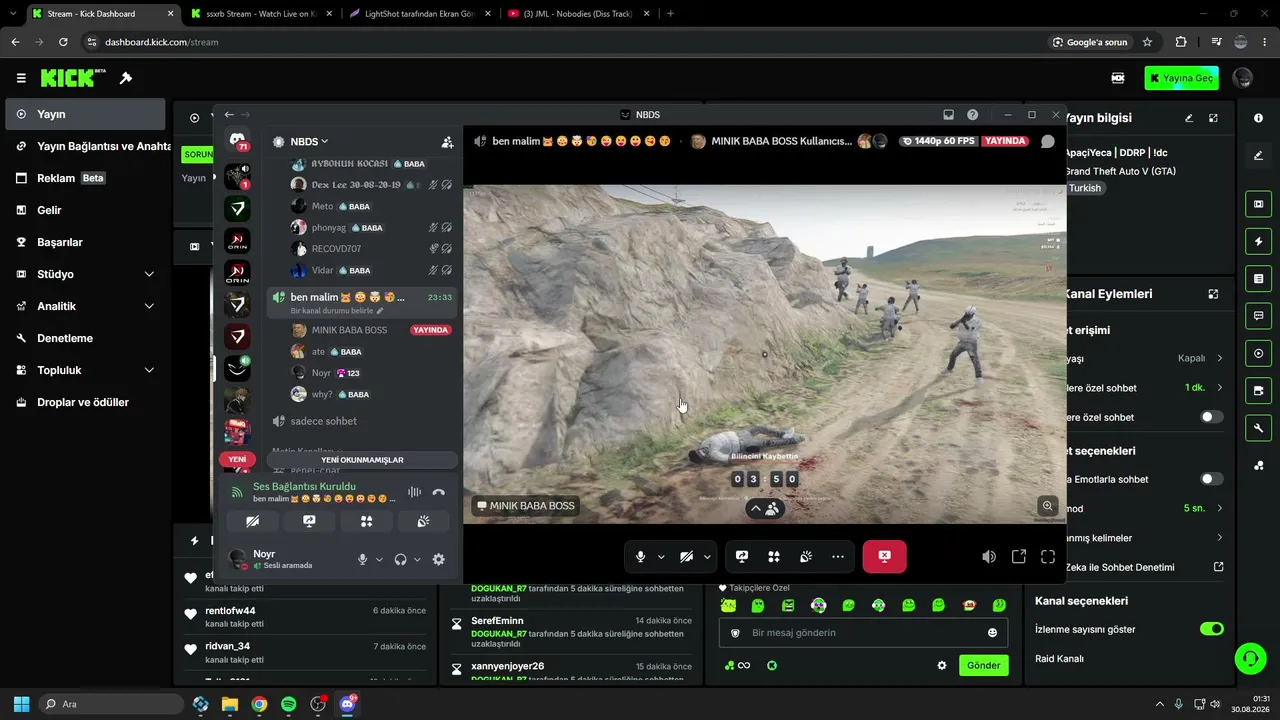The width and height of the screenshot is (1280, 720).
Task: Click the green Yayına Geç button
Action: [x=1181, y=78]
